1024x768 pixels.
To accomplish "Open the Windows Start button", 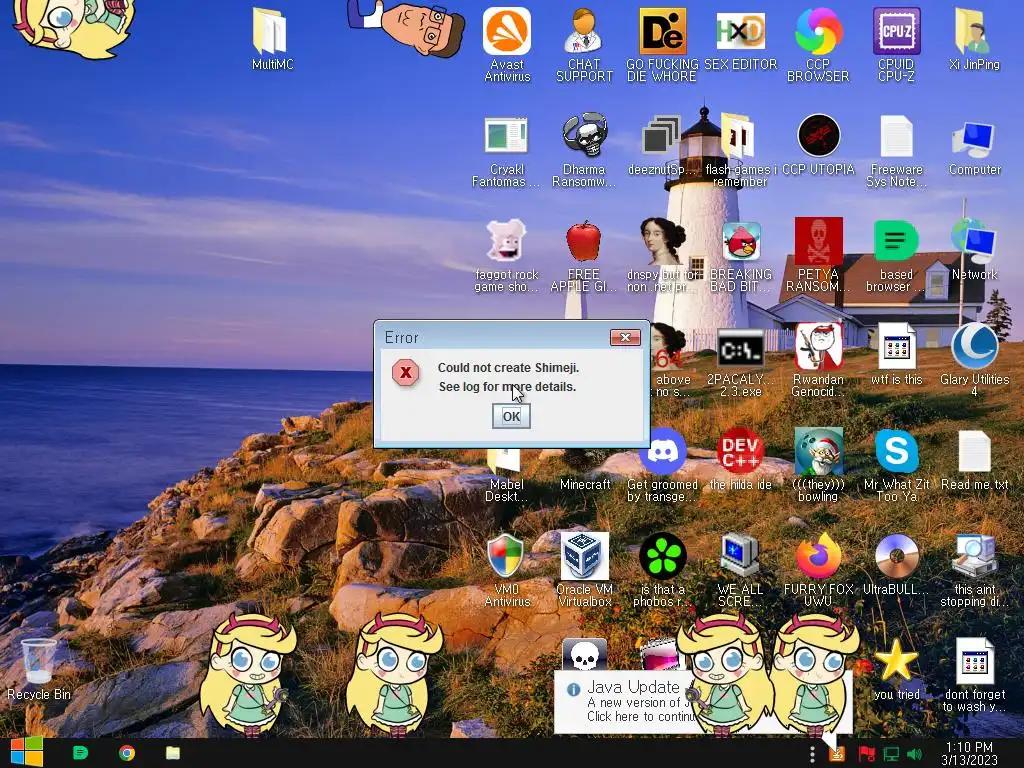I will coord(26,753).
